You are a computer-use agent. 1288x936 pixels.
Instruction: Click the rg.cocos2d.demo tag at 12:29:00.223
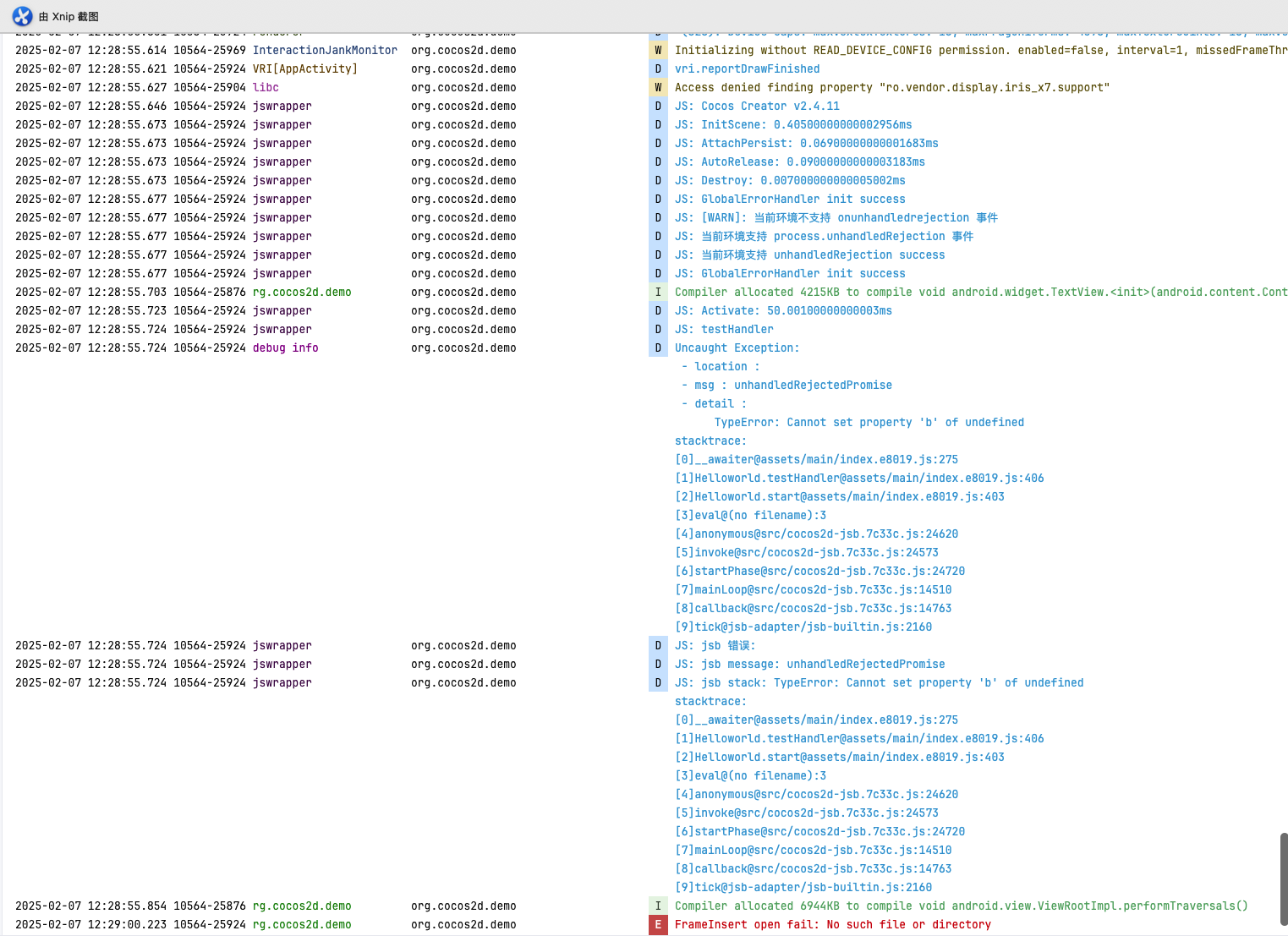coord(302,925)
